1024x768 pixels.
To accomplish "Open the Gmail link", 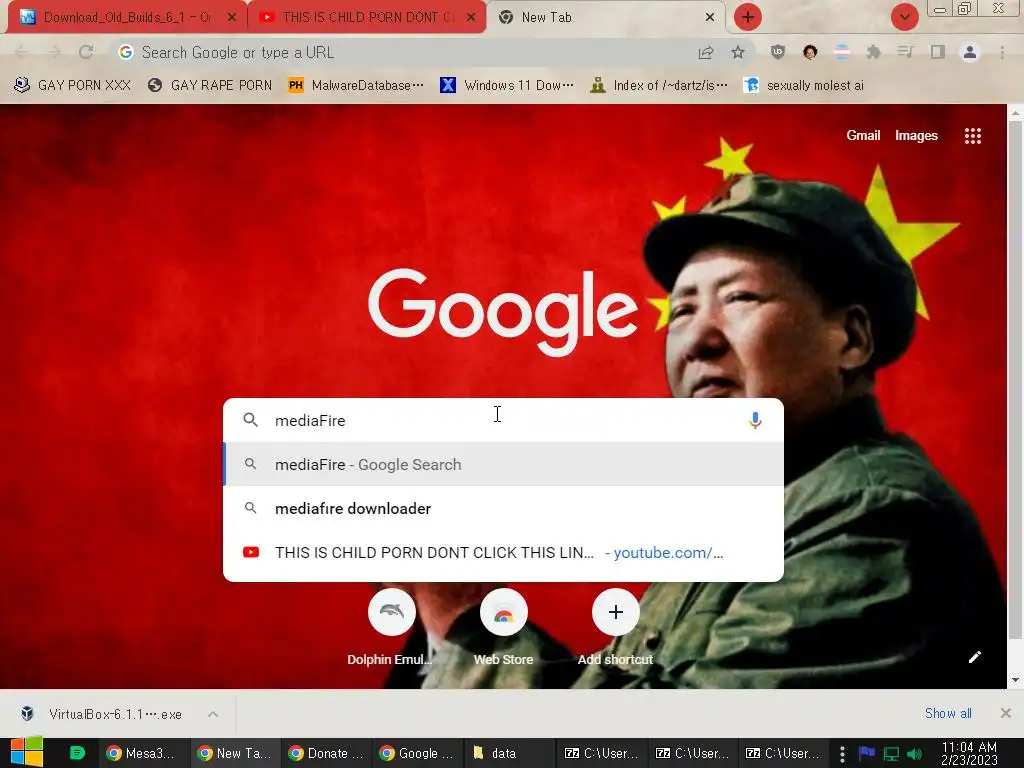I will pos(863,135).
